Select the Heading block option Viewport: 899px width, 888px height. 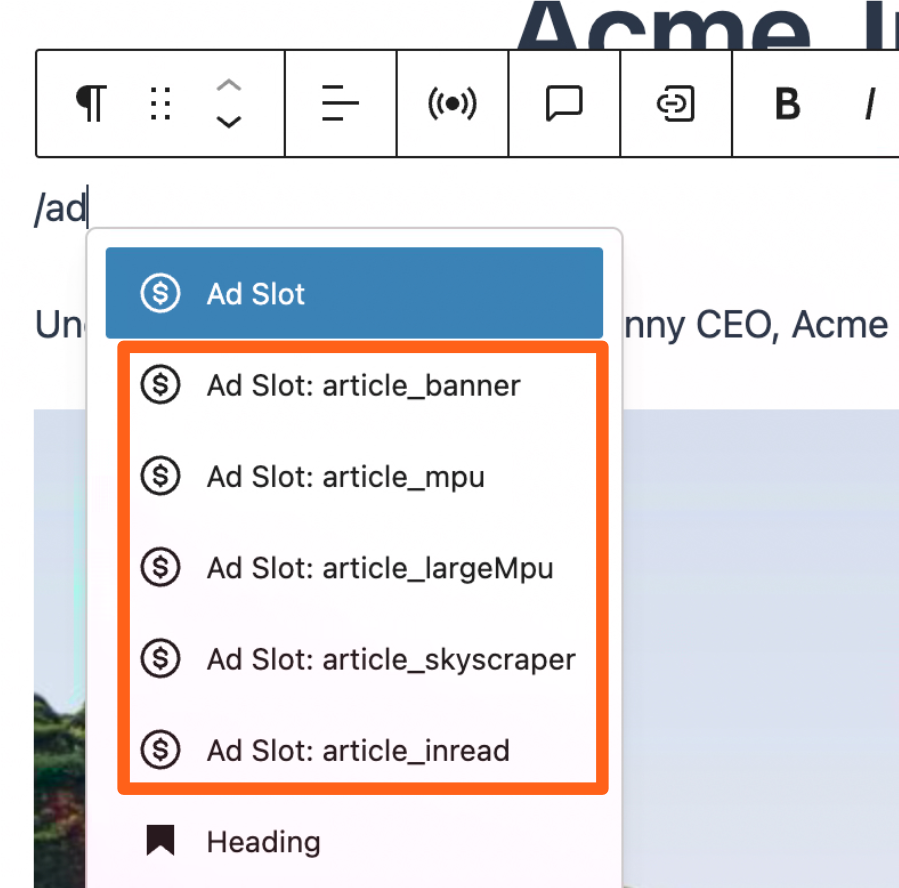coord(263,842)
